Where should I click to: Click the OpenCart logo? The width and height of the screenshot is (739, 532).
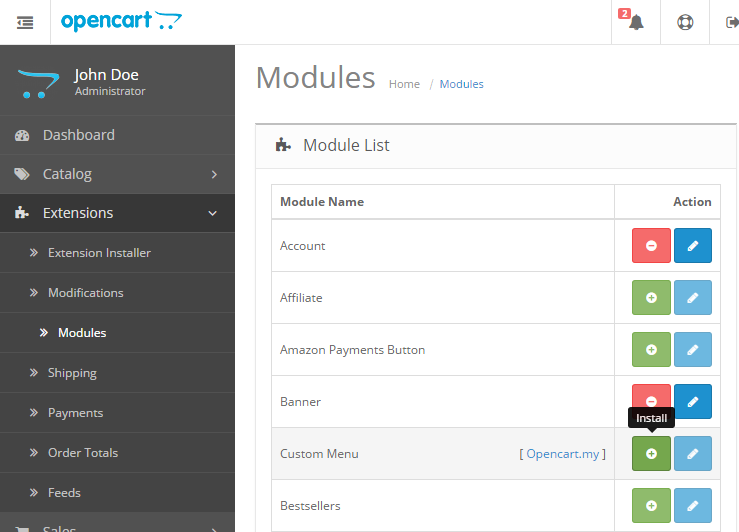pyautogui.click(x=121, y=21)
